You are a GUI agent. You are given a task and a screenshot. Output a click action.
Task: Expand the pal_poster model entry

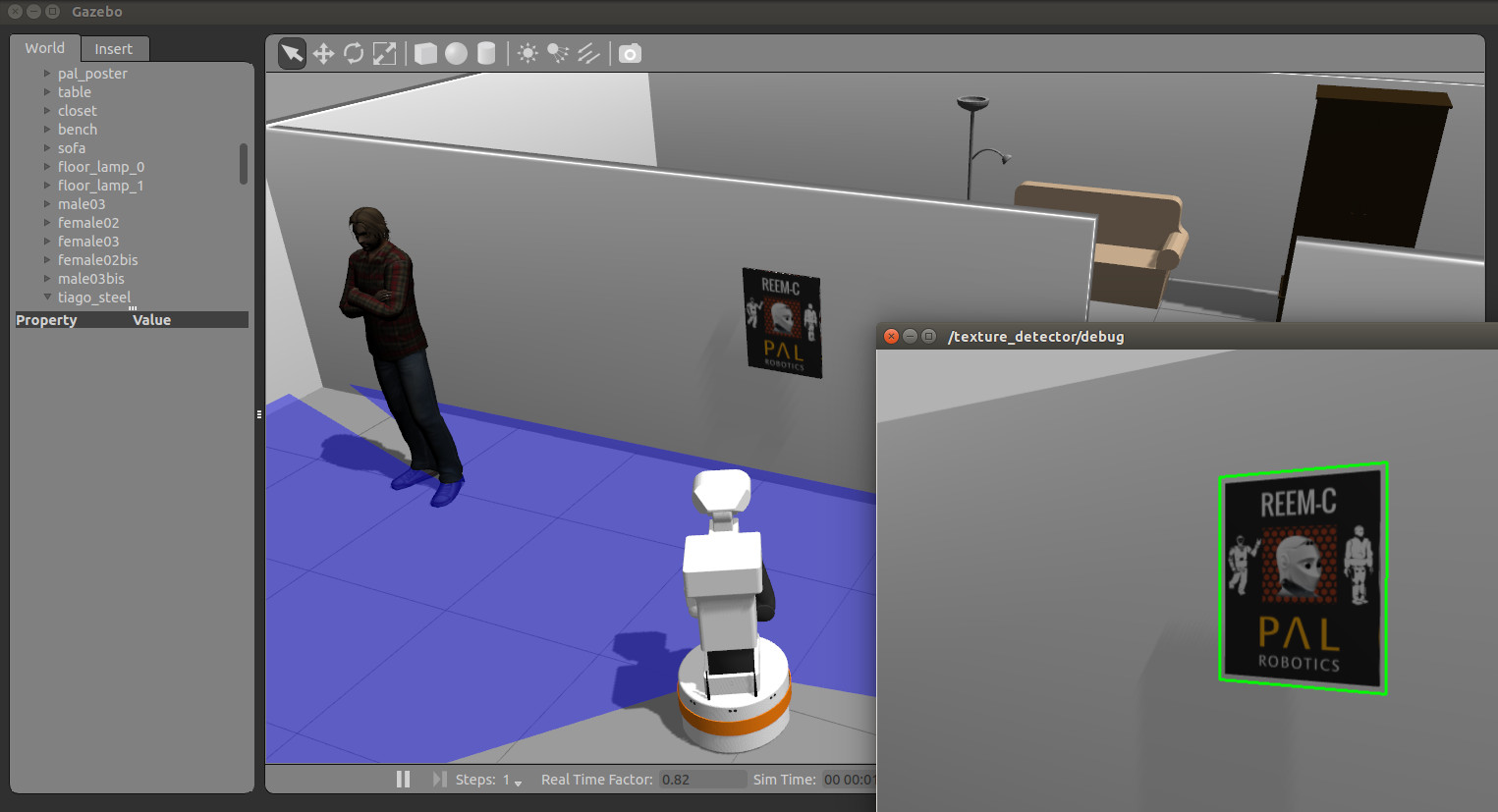click(x=47, y=74)
